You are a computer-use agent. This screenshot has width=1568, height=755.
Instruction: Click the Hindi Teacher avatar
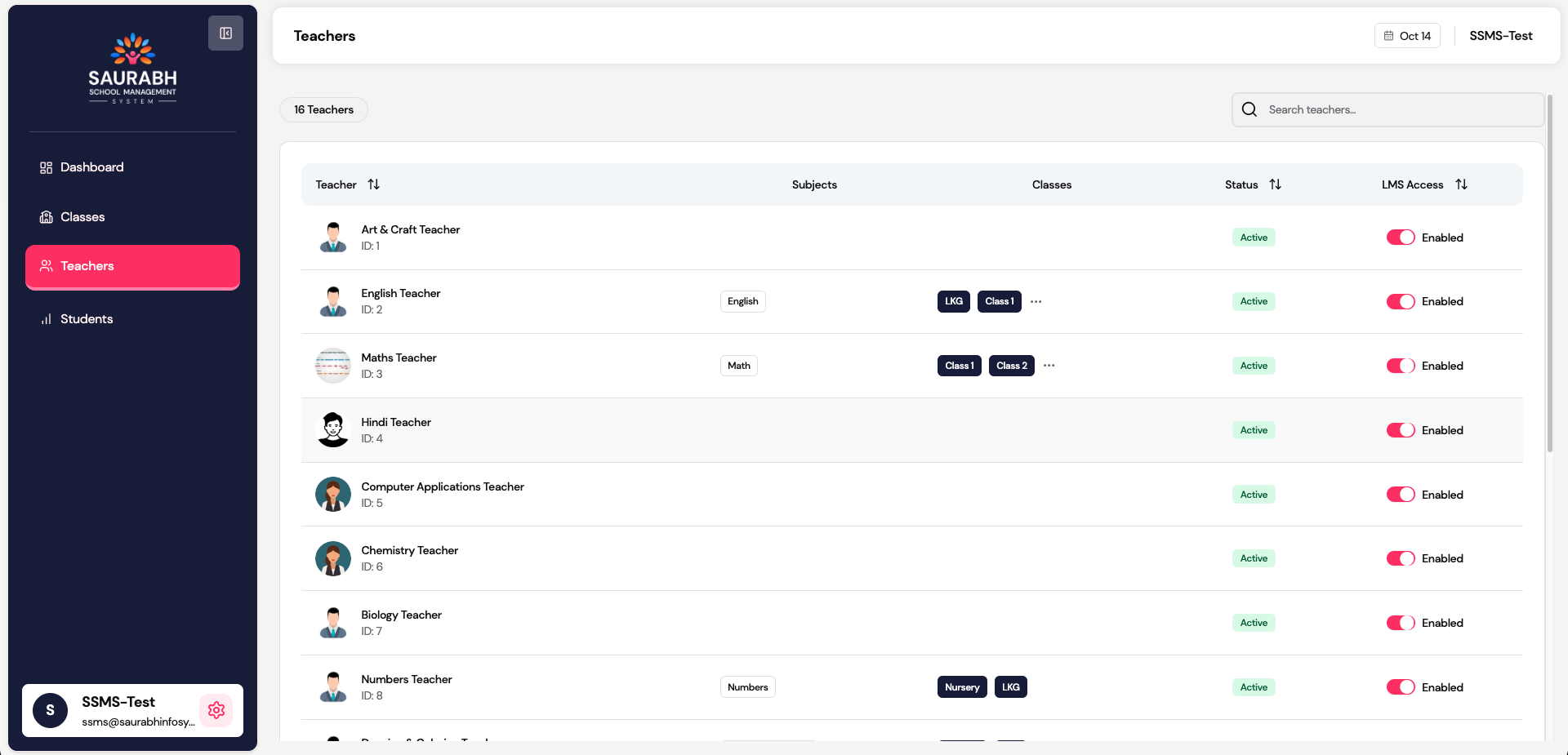tap(333, 430)
